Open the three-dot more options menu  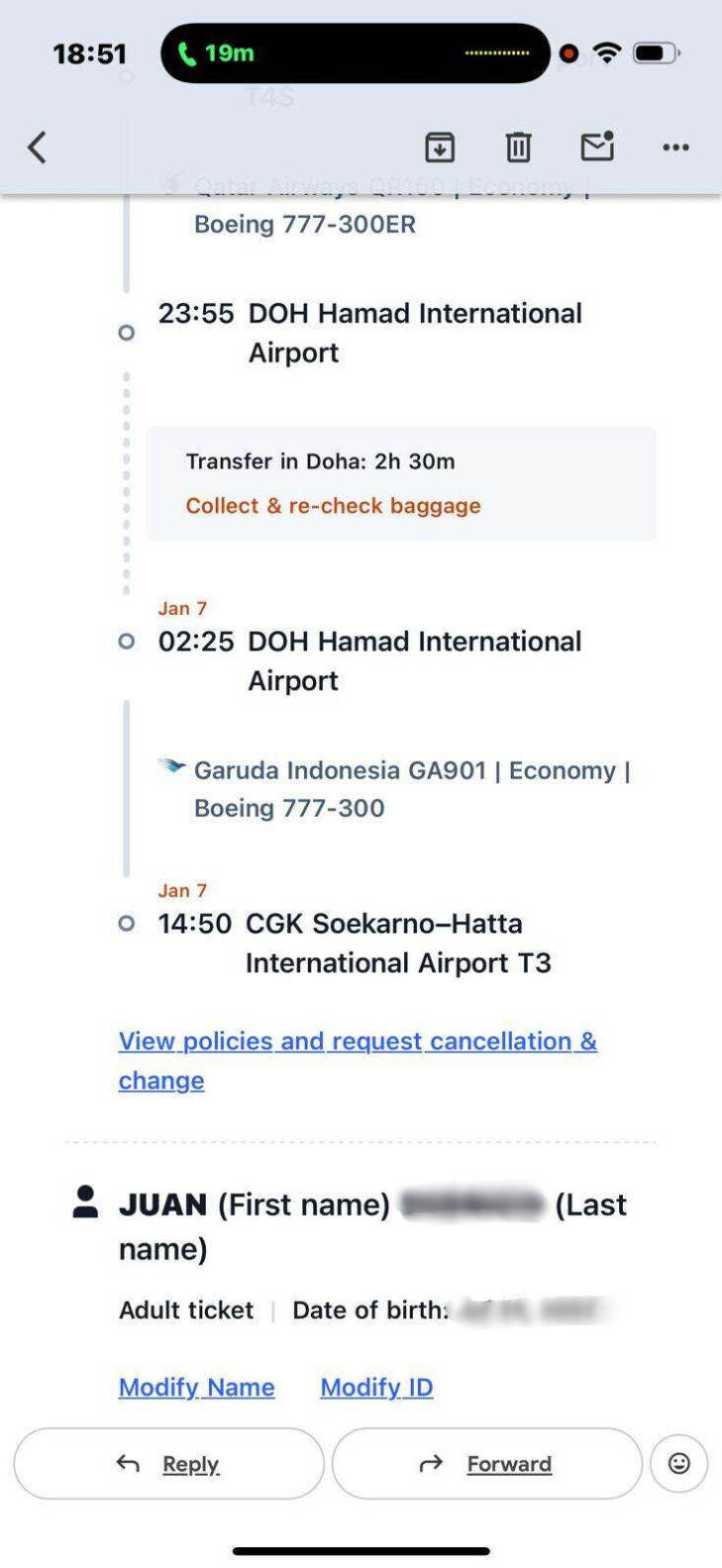(x=675, y=147)
